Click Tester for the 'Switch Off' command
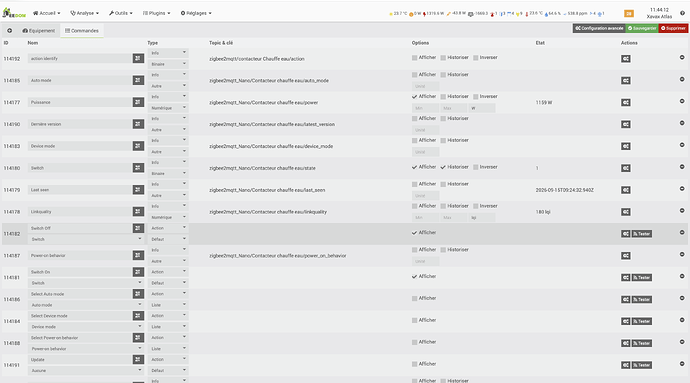 click(x=642, y=234)
